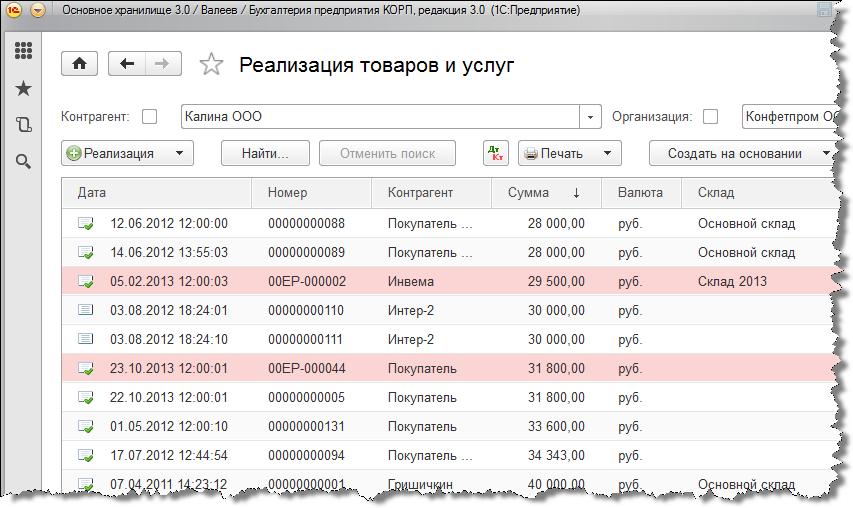
Task: Go to the home page button
Action: click(79, 64)
